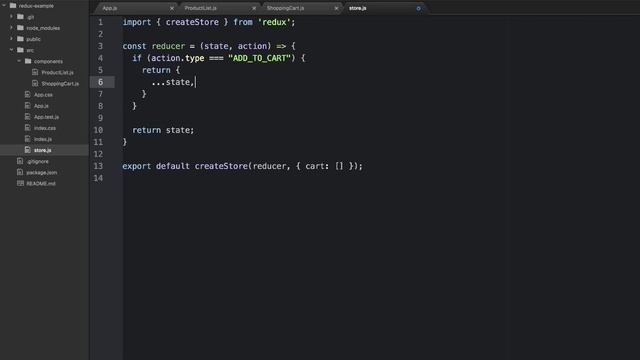Click line number 1 in gutter
The image size is (640, 360).
click(x=100, y=22)
